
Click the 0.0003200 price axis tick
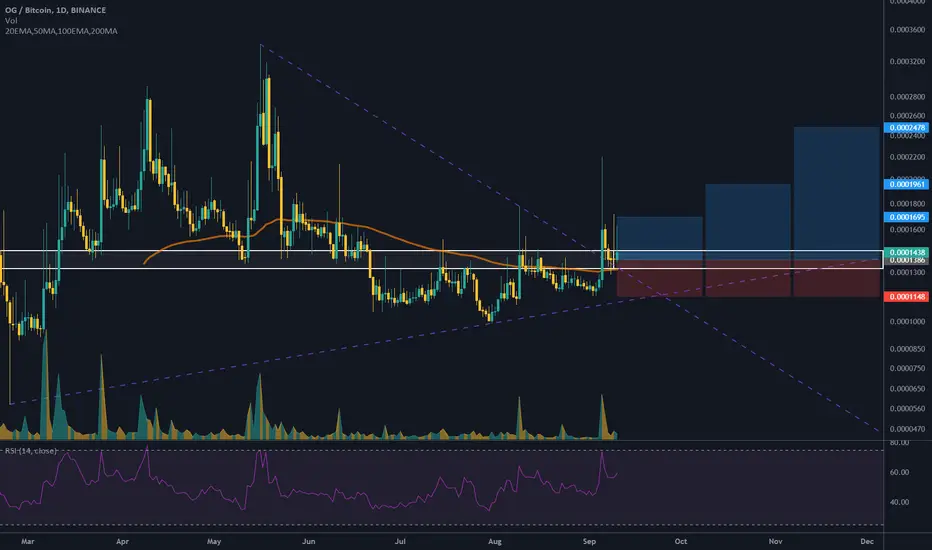[x=907, y=61]
